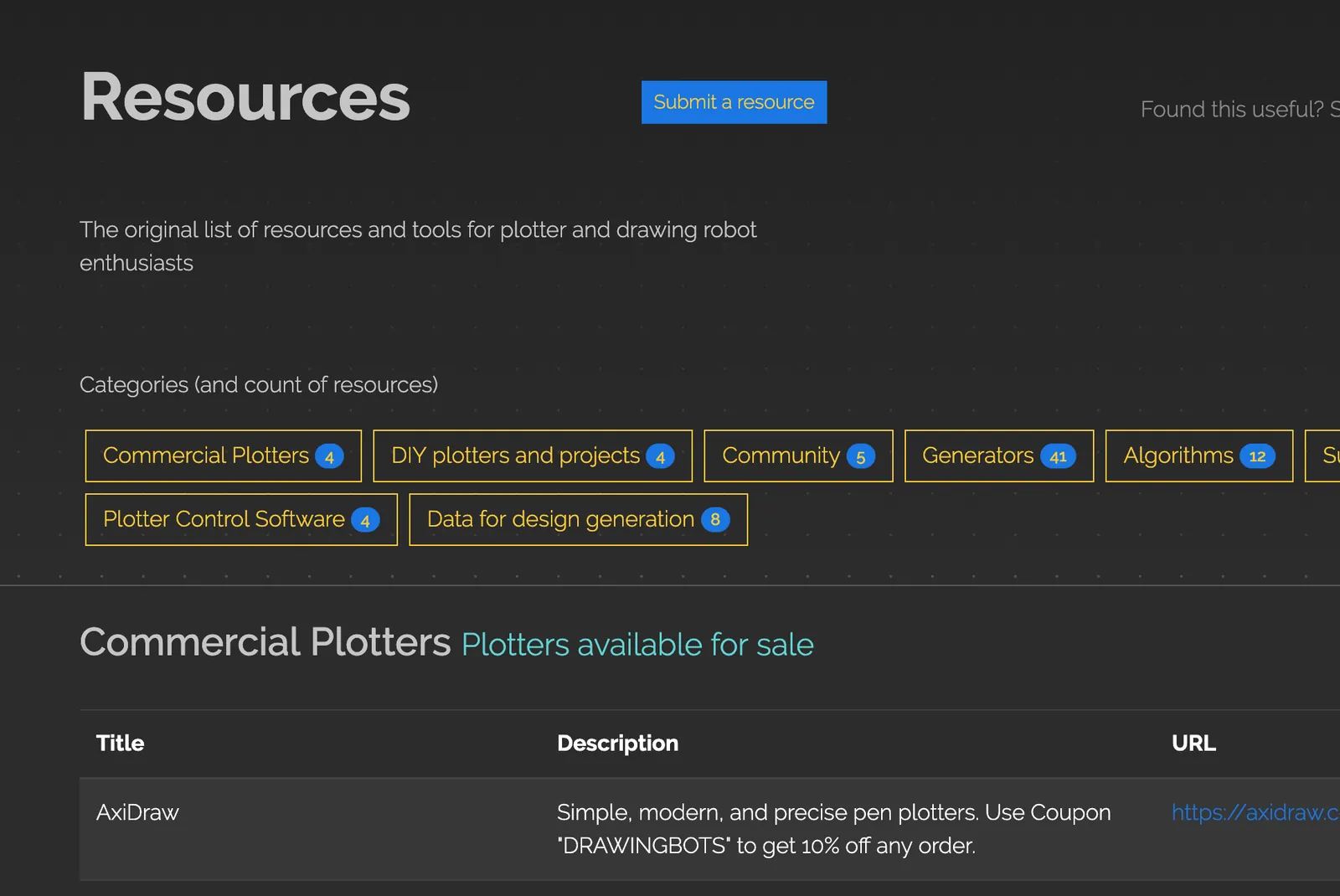Click the Categories (and count of resources) label

point(259,384)
